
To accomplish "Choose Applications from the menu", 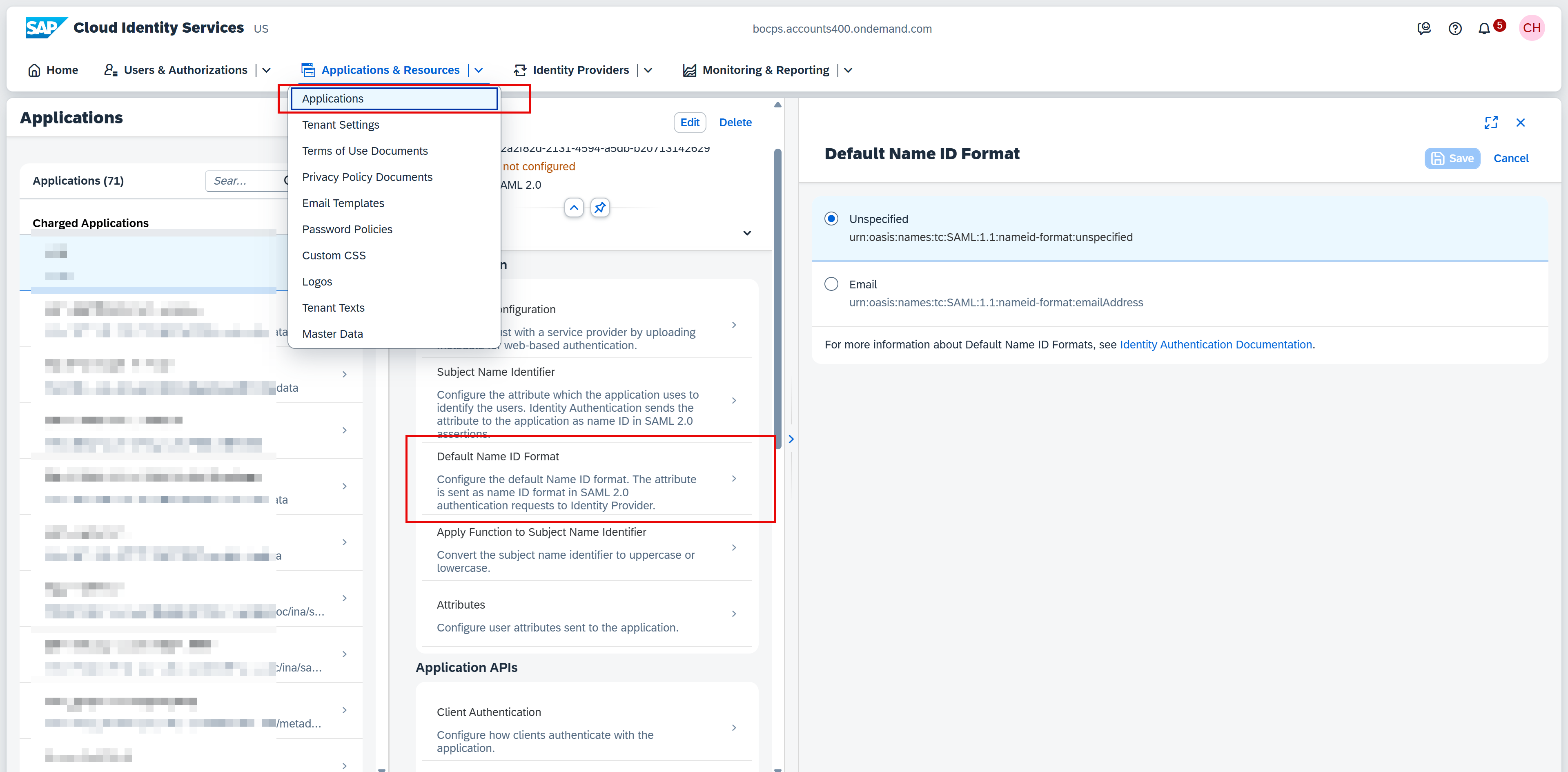I will (394, 98).
